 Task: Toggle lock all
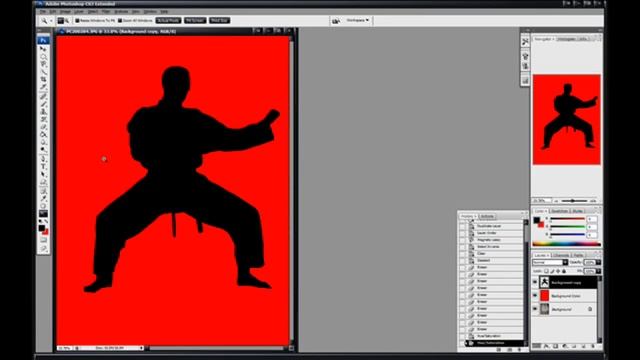point(564,271)
